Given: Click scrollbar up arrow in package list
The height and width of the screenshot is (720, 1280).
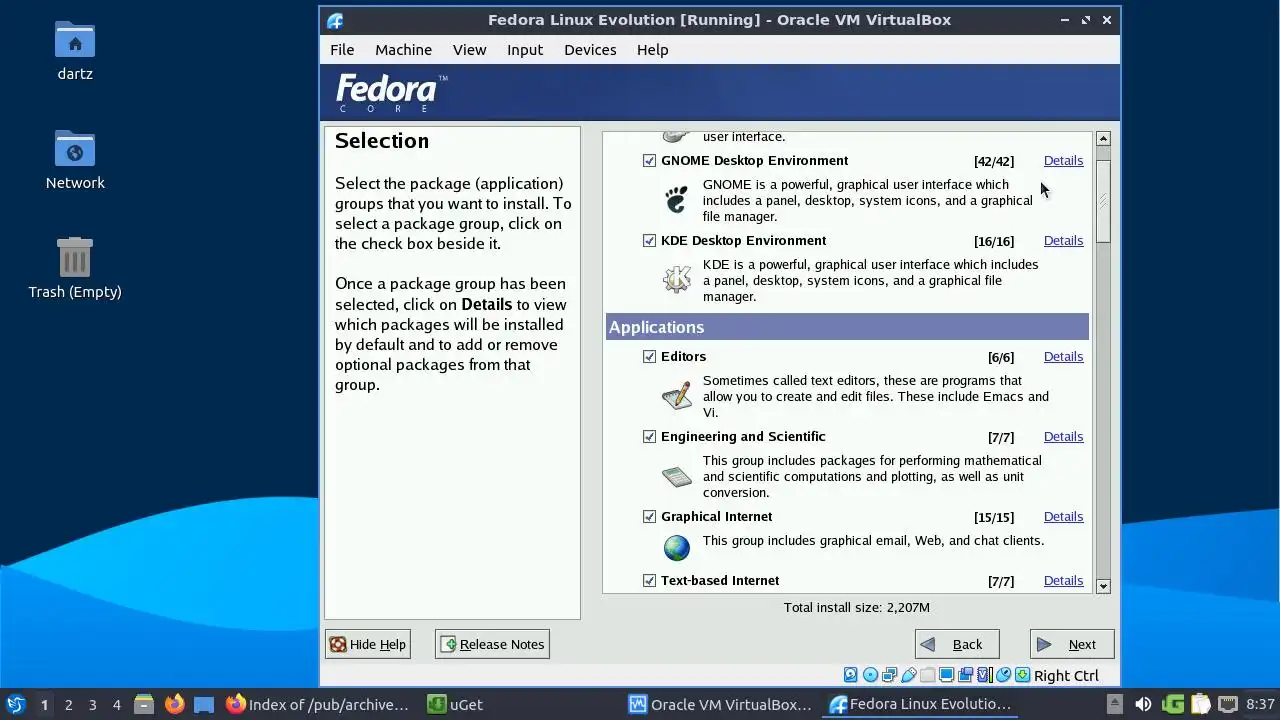Looking at the screenshot, I should pos(1103,138).
